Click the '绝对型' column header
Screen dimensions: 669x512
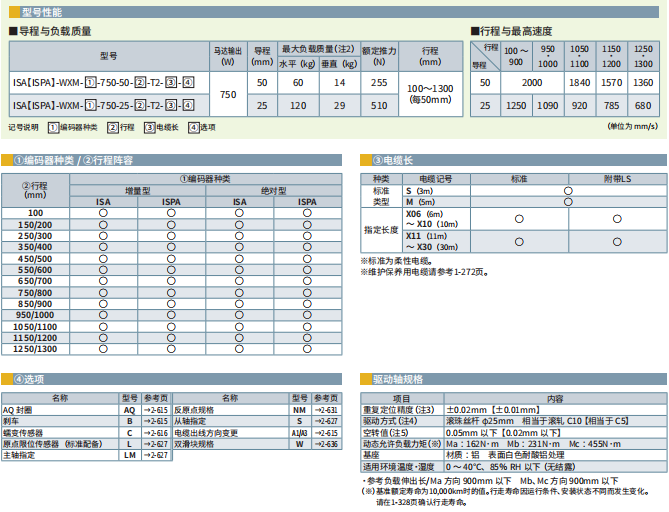pos(273,191)
